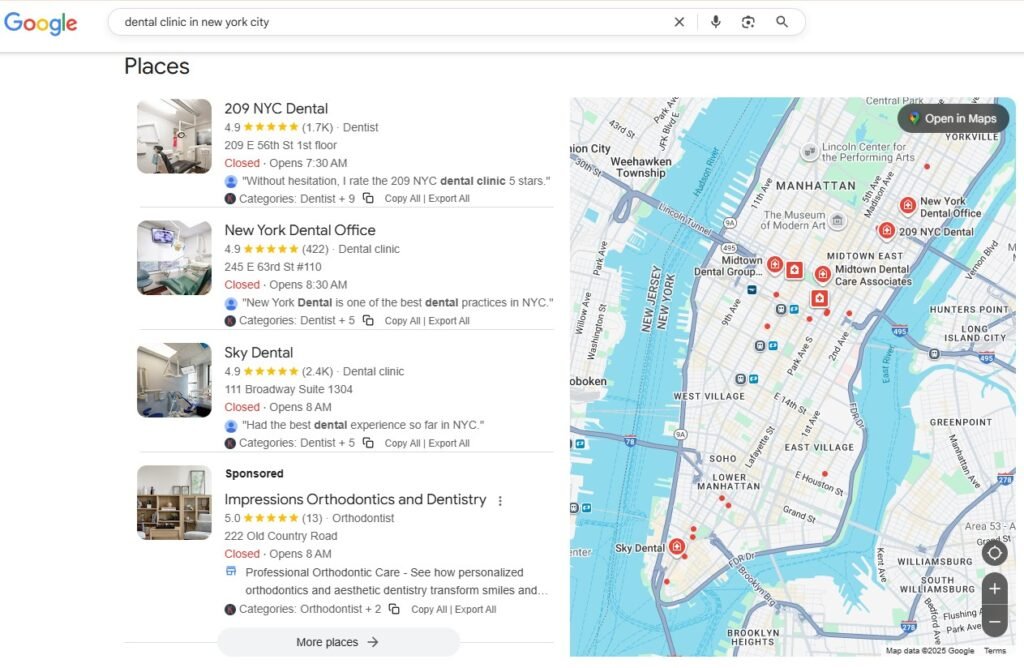This screenshot has height=668, width=1024.
Task: Expand more places results
Action: click(x=338, y=642)
